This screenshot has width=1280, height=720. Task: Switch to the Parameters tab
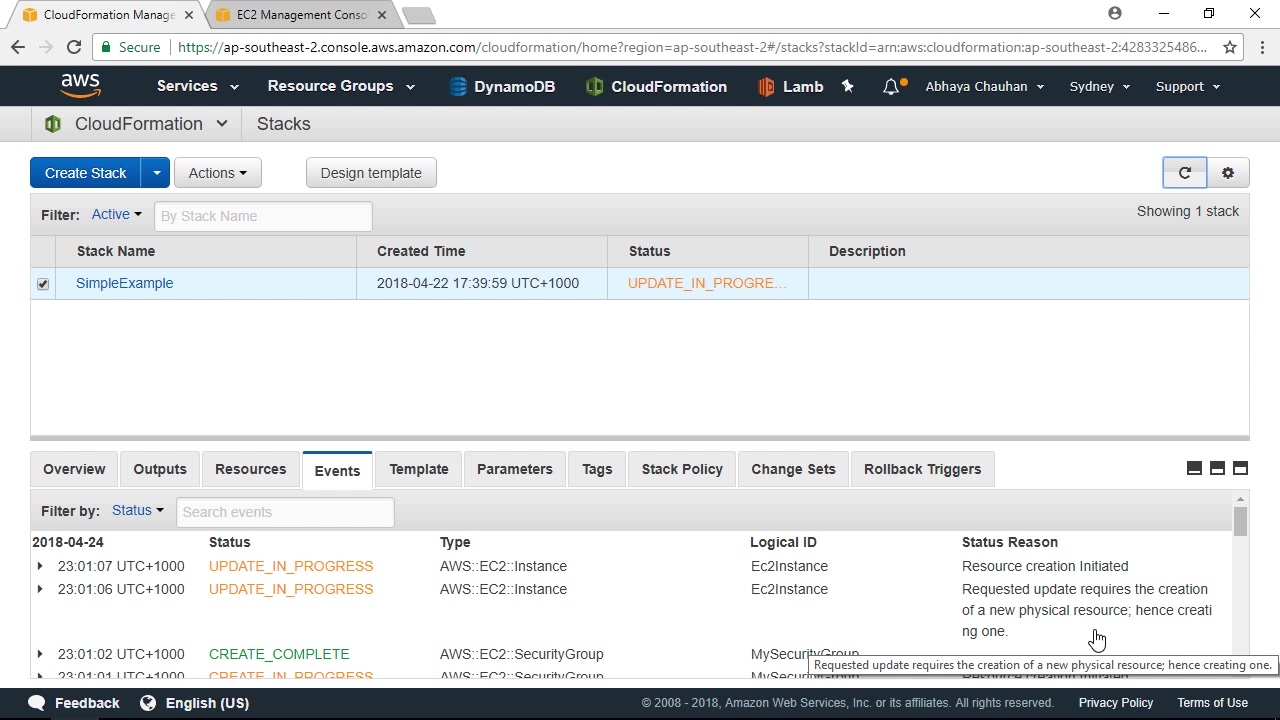tap(515, 469)
